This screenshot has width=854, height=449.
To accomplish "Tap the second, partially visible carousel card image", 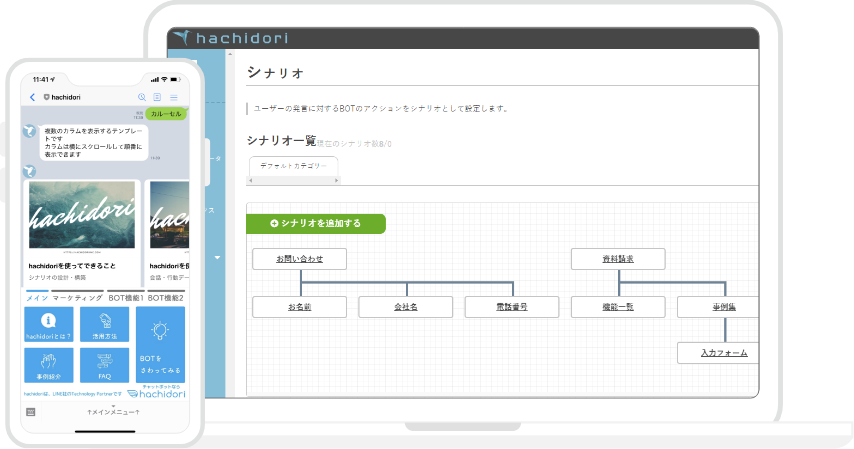I will coord(169,215).
